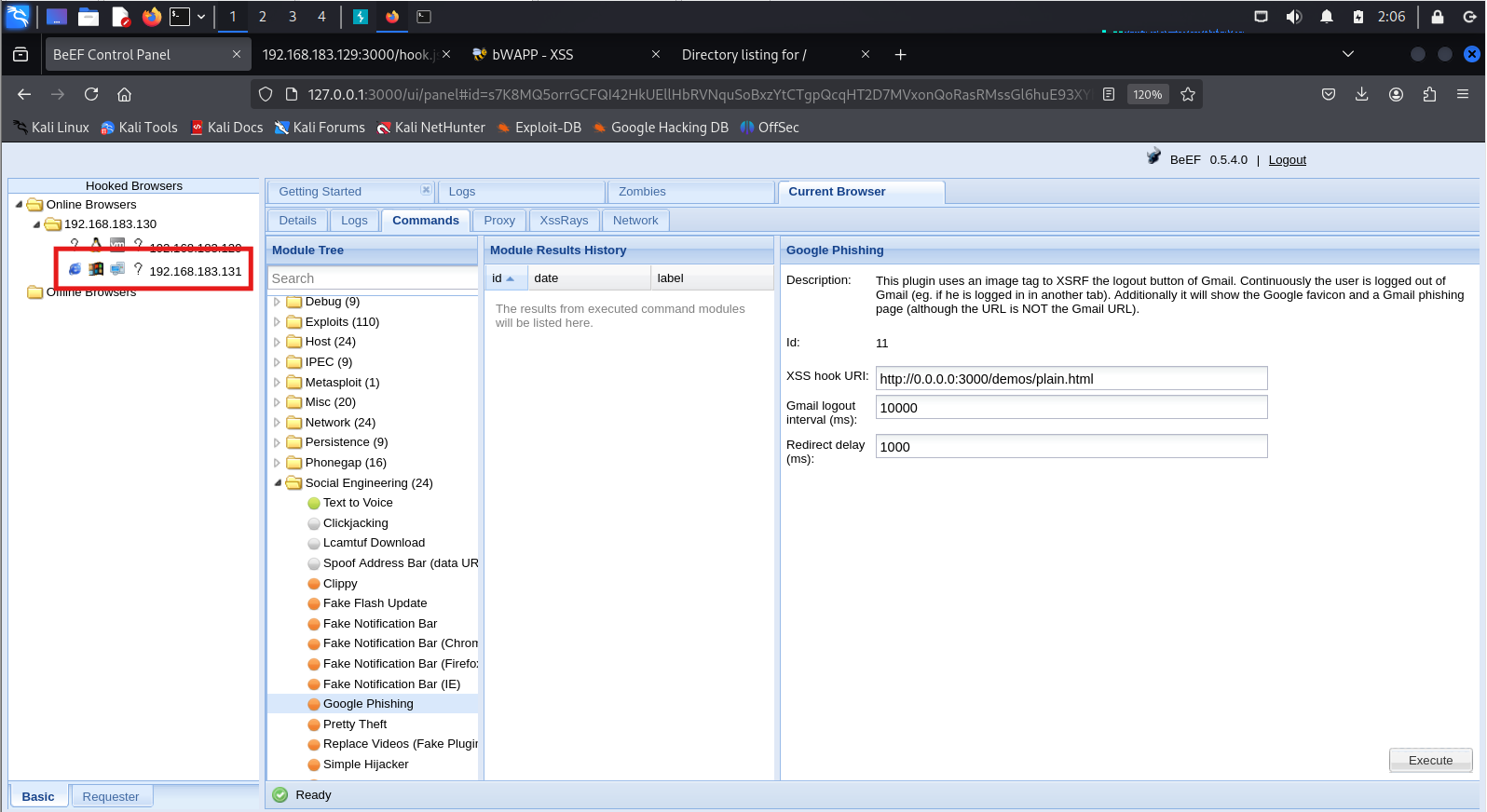Viewport: 1487px width, 812px height.
Task: Click the Logout link
Action: tap(1288, 160)
